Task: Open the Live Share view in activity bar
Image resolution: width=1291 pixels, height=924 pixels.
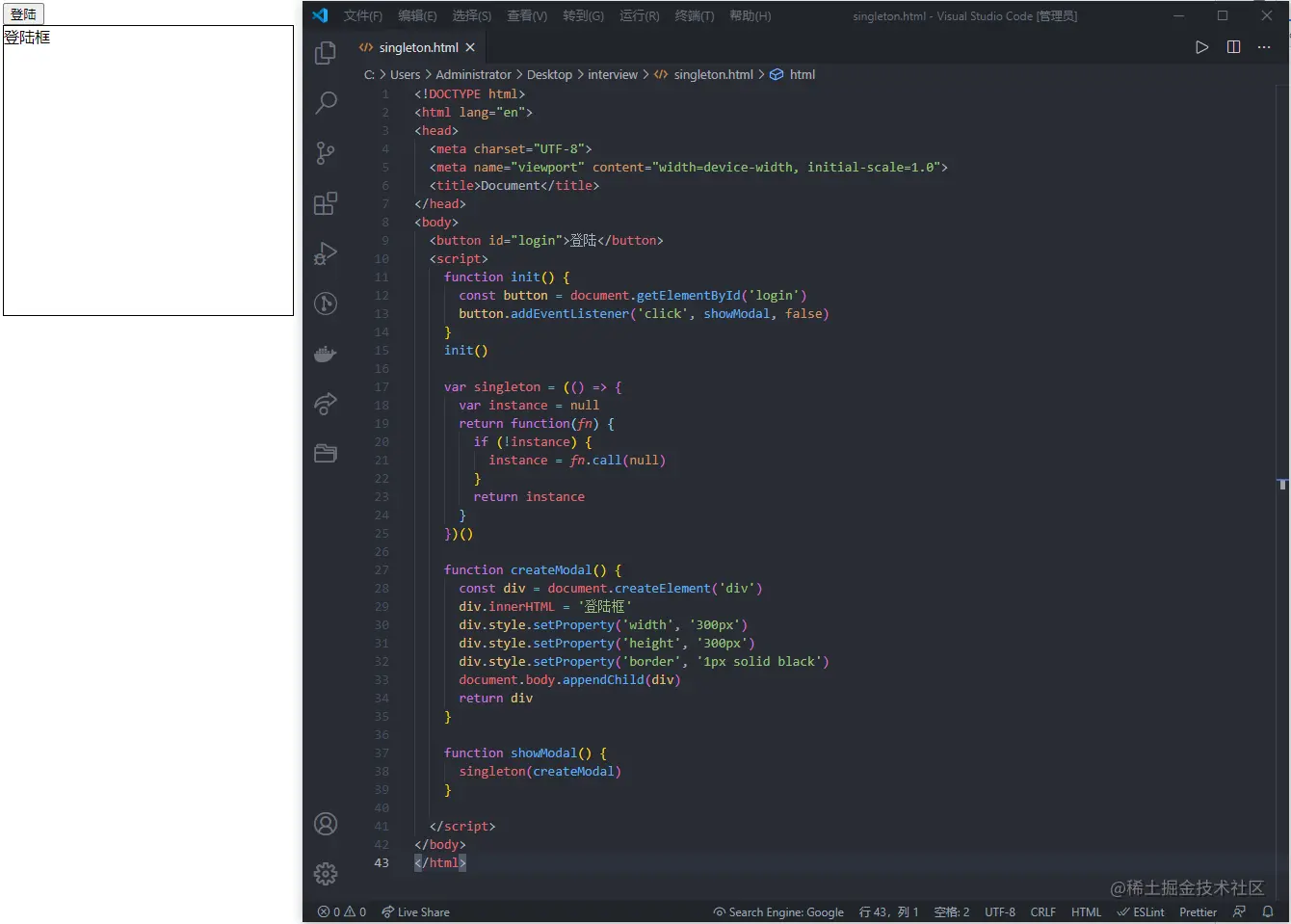Action: [x=326, y=404]
